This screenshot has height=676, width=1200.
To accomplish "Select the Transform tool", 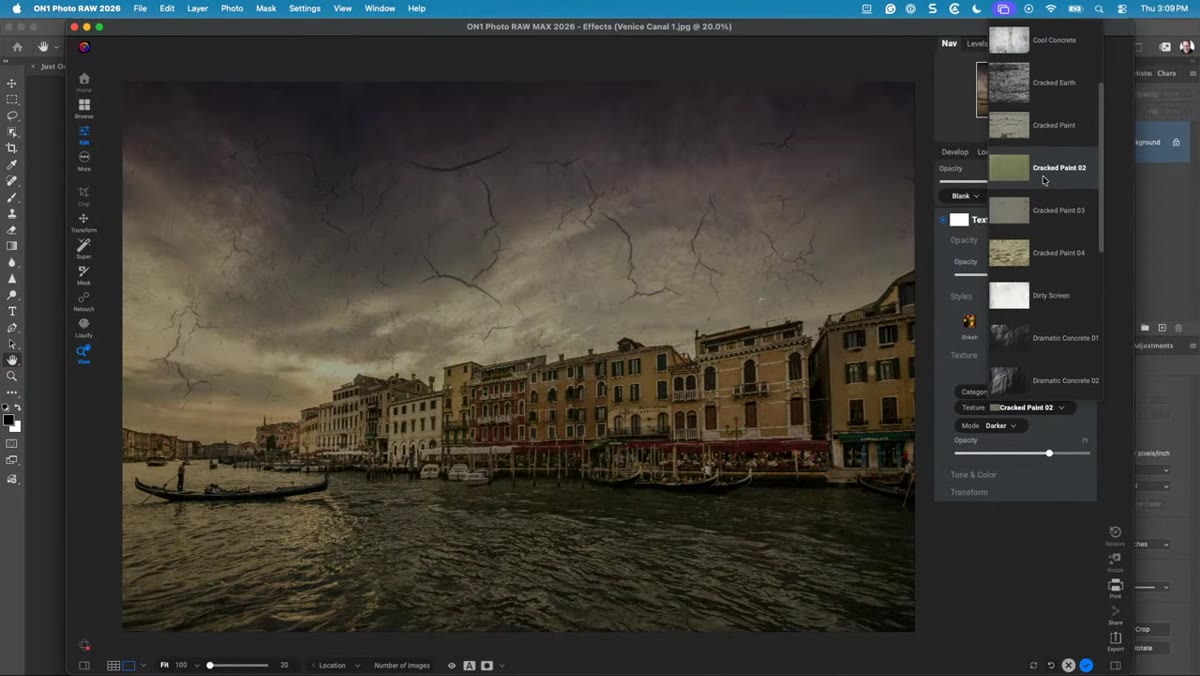I will (84, 222).
